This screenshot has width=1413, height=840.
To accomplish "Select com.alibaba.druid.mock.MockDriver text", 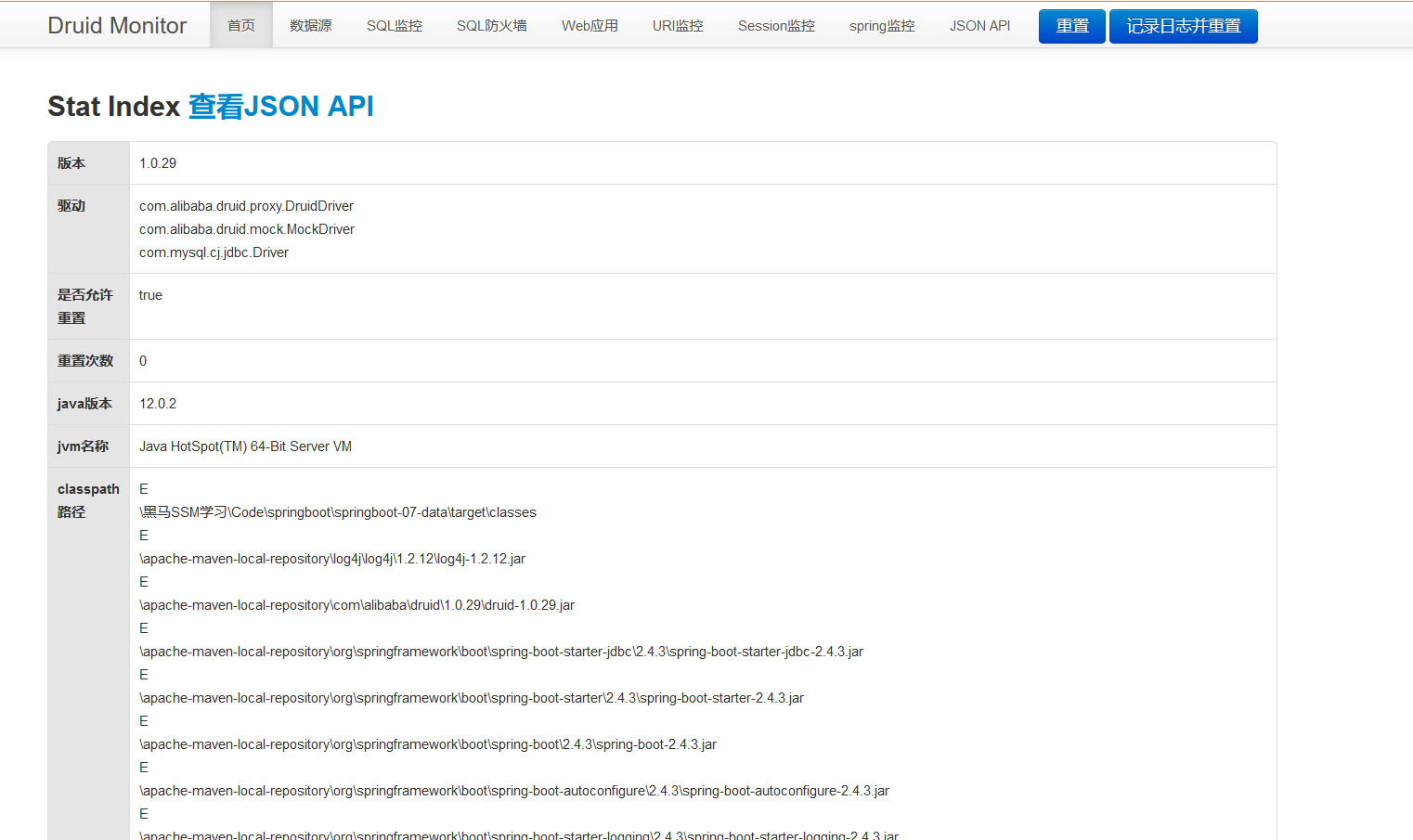I will [x=247, y=229].
